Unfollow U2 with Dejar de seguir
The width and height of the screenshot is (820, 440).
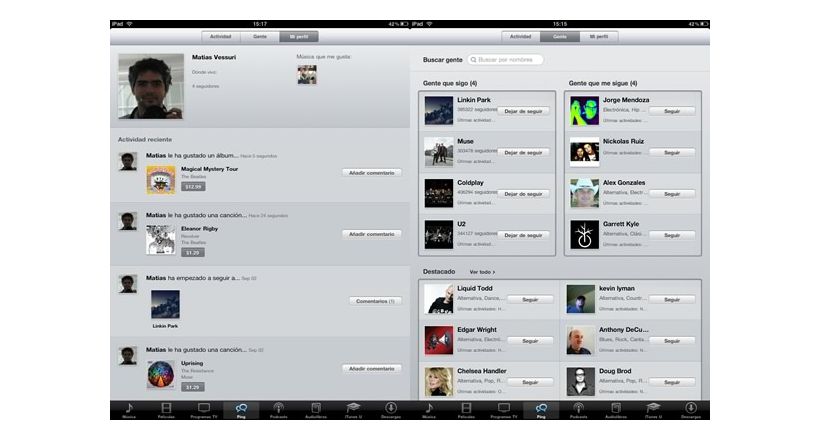click(x=523, y=235)
